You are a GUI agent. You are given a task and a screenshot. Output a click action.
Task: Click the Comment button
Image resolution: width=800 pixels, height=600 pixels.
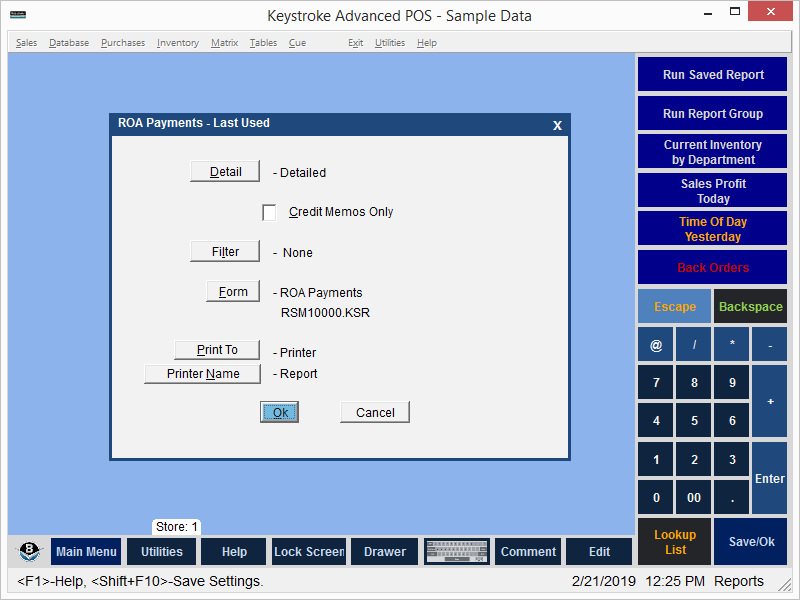click(x=528, y=552)
